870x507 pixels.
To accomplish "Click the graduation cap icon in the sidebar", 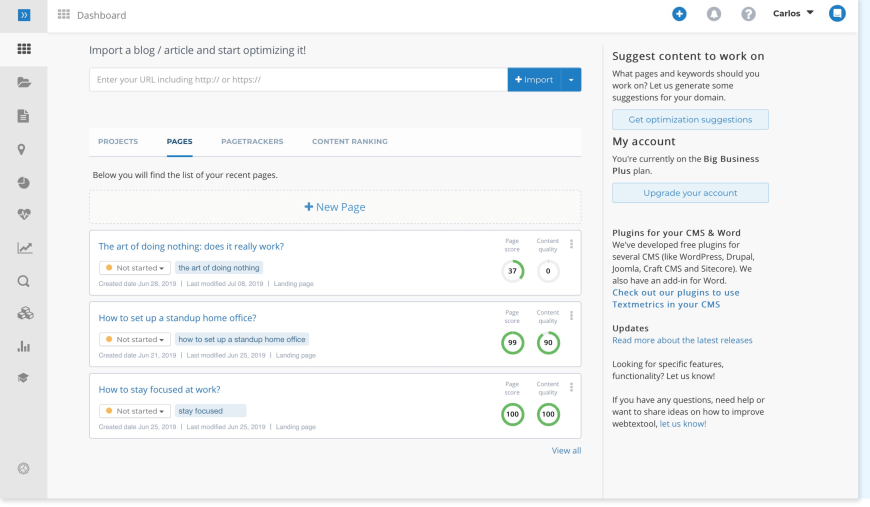I will 24,378.
